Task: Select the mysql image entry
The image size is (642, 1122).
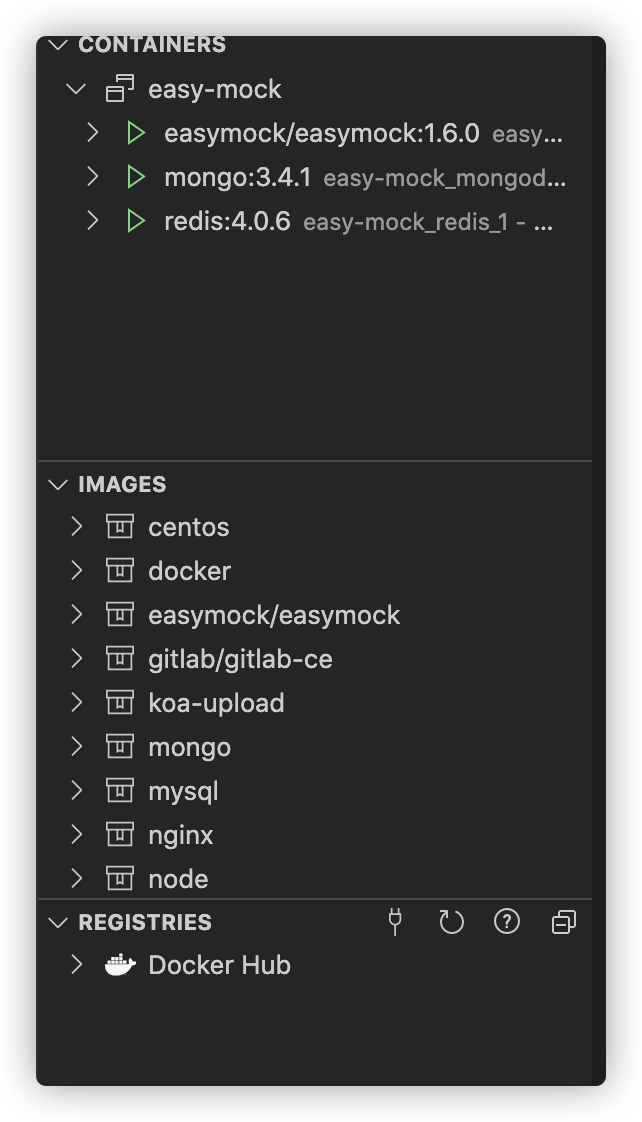Action: pos(183,791)
